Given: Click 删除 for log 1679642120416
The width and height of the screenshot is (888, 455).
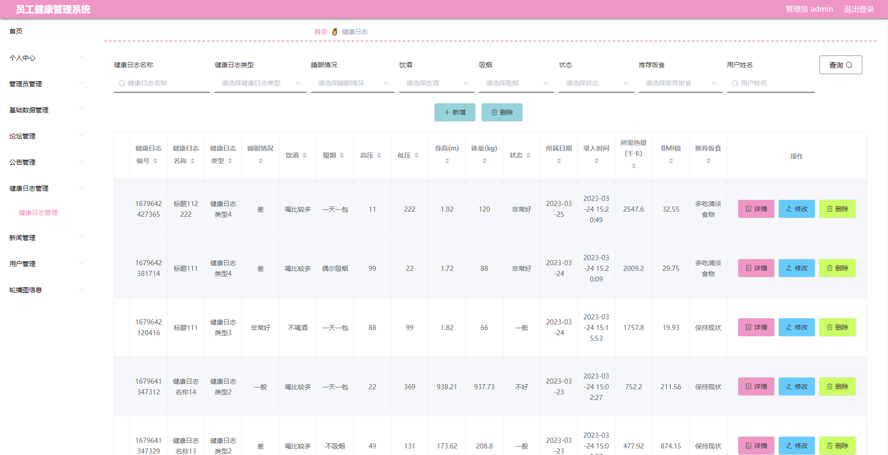Looking at the screenshot, I should tap(837, 327).
